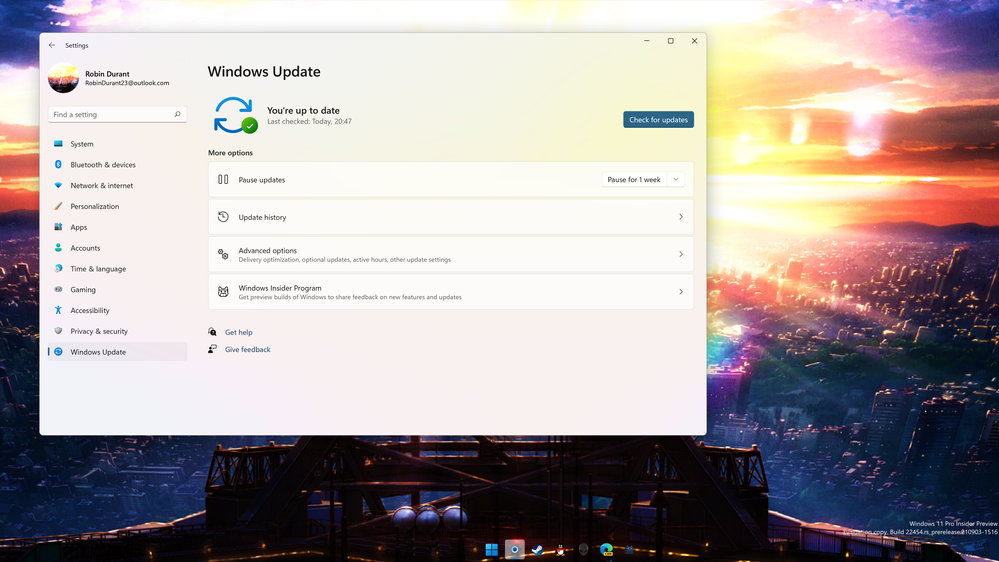
Task: Click the Advanced options title text
Action: [268, 250]
